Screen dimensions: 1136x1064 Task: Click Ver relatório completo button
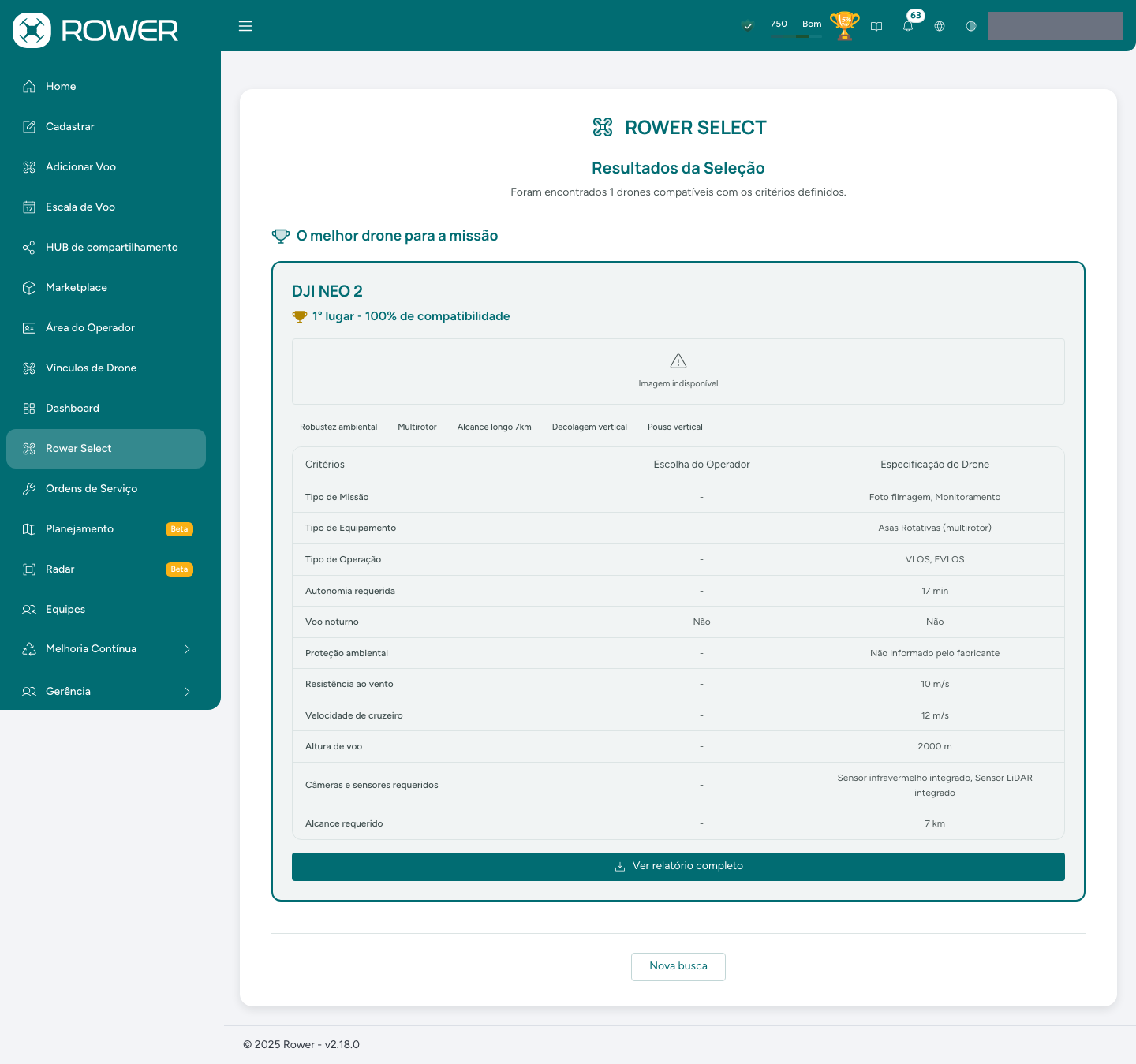coord(678,867)
